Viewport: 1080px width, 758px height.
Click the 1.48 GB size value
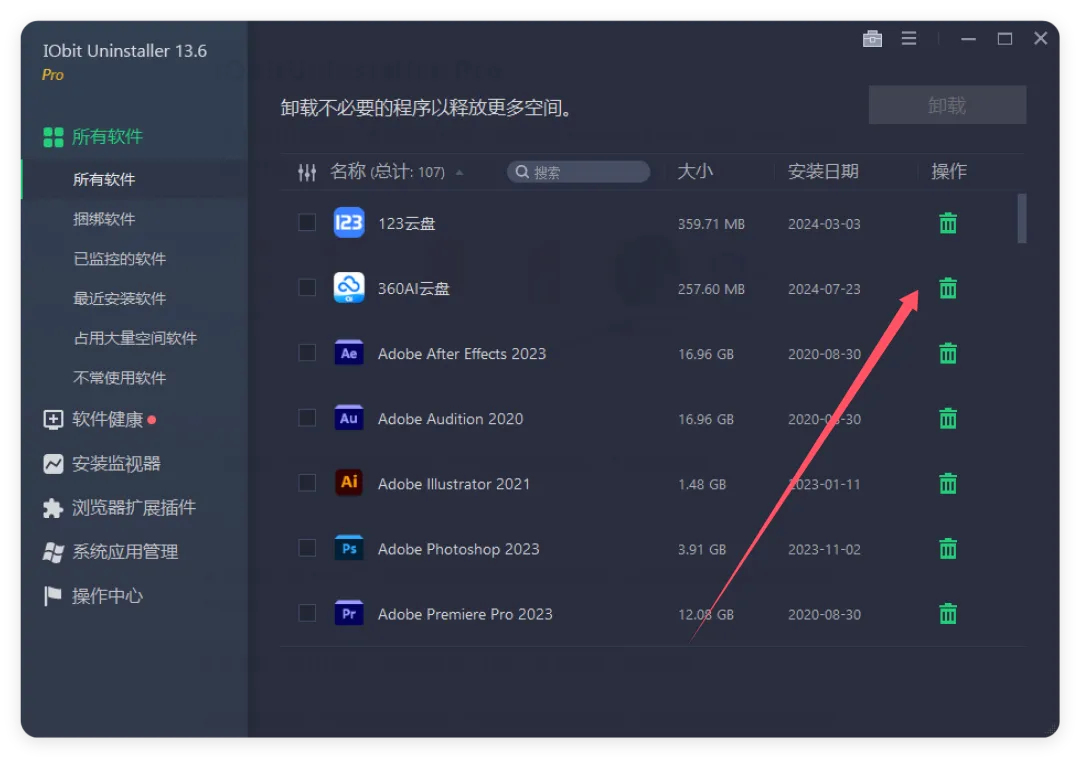click(x=702, y=485)
